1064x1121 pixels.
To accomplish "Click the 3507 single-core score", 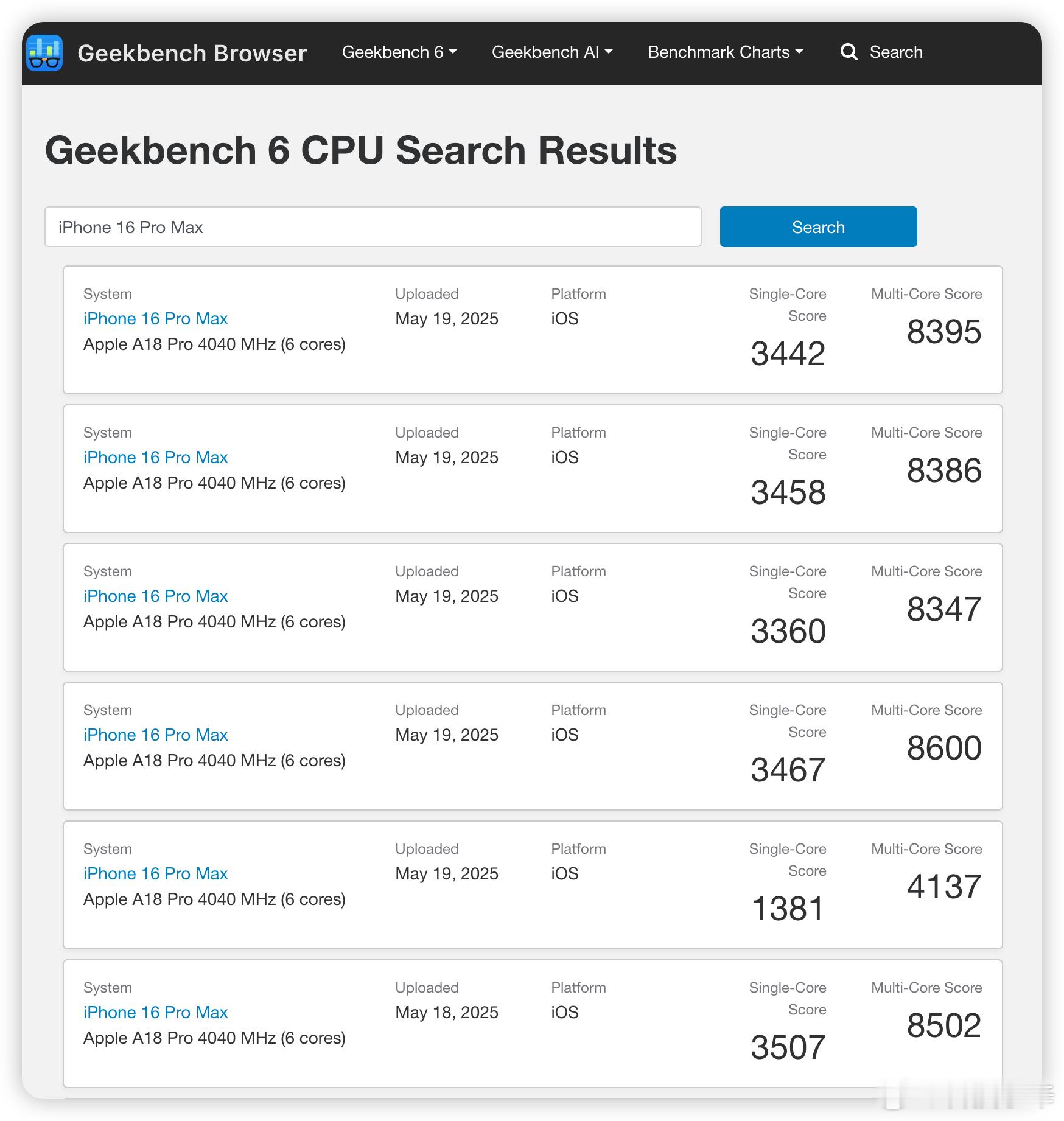I will [788, 1047].
